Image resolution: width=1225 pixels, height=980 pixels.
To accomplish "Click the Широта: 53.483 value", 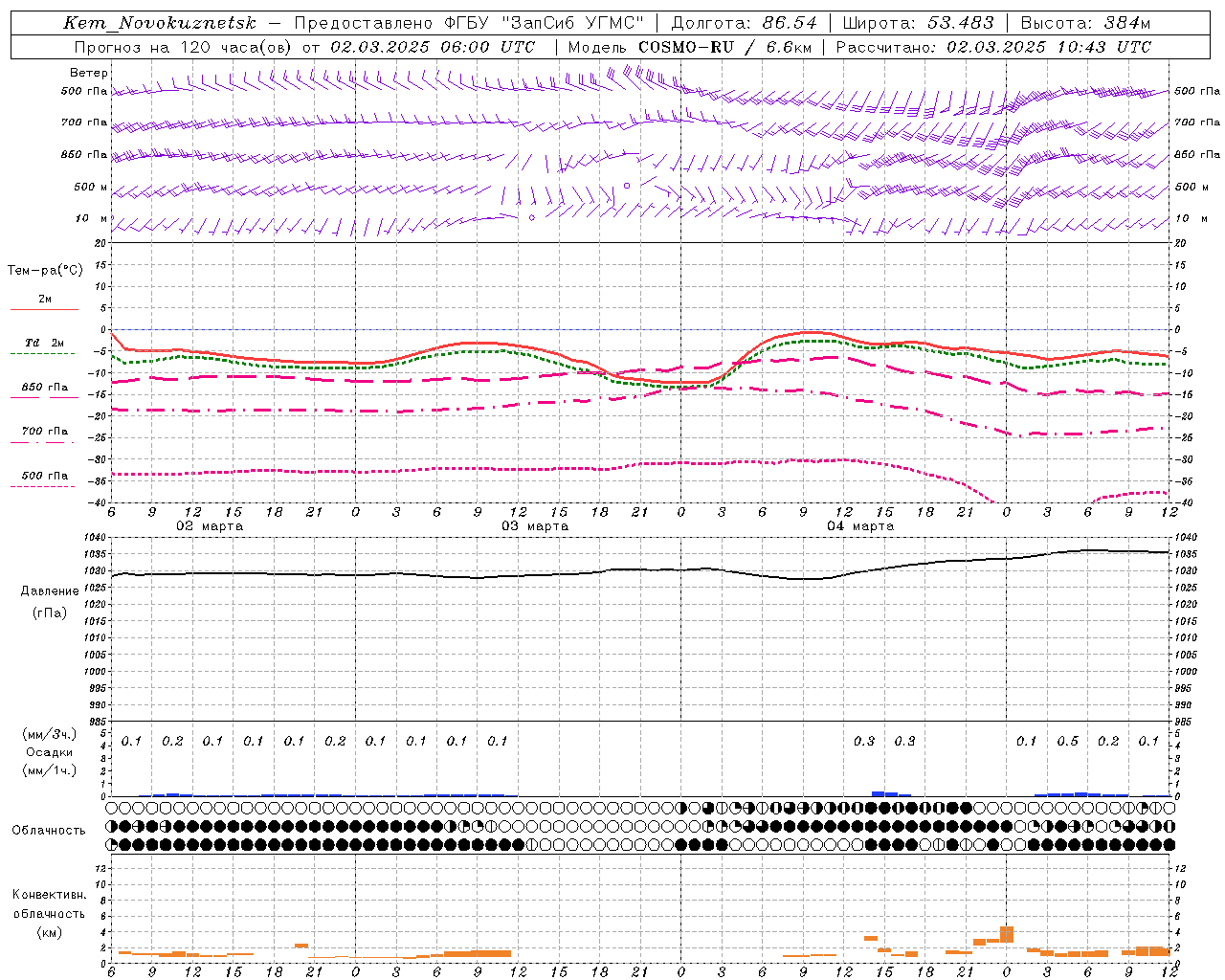I will point(919,23).
